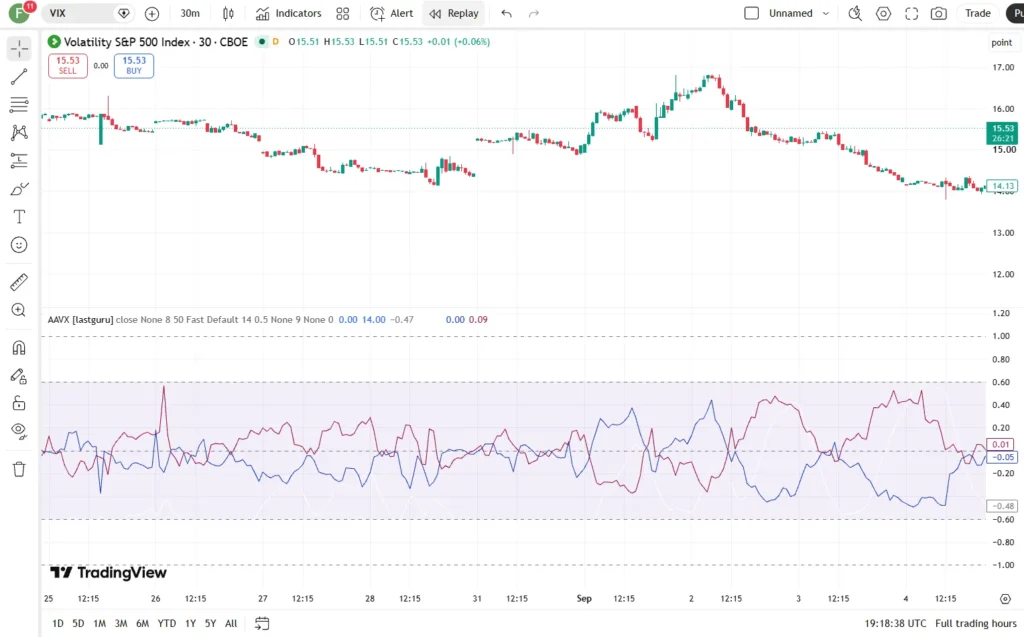Open the go to date calendar
1024x637 pixels.
tap(262, 623)
